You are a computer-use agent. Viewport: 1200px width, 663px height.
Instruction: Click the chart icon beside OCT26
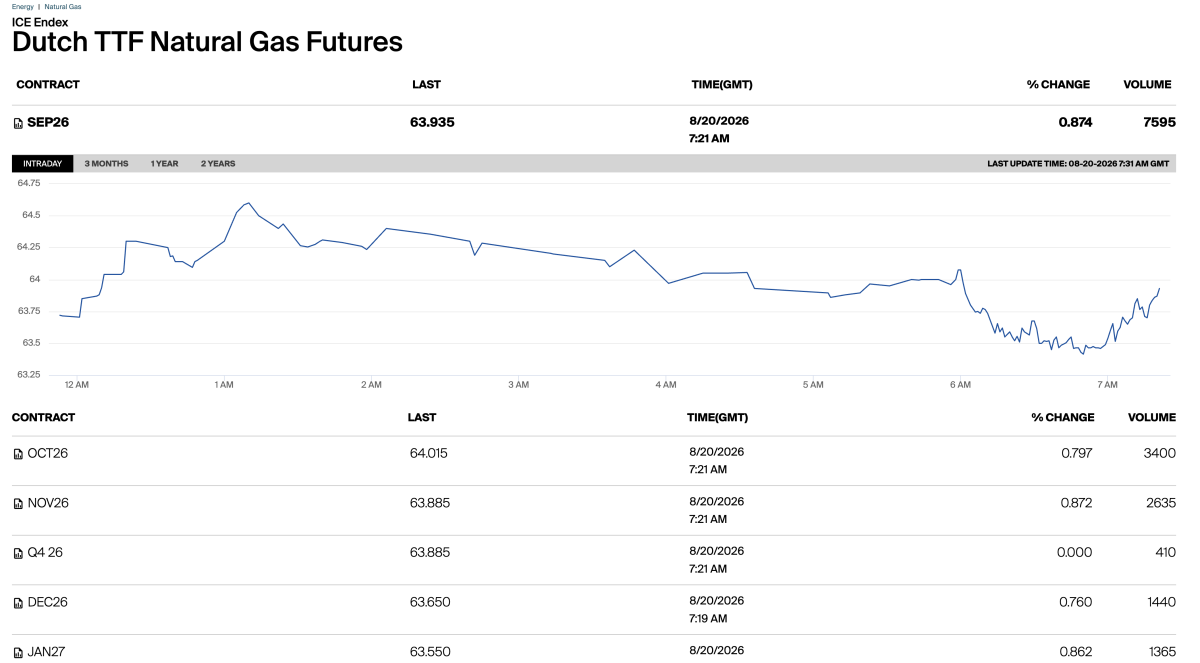tap(18, 454)
